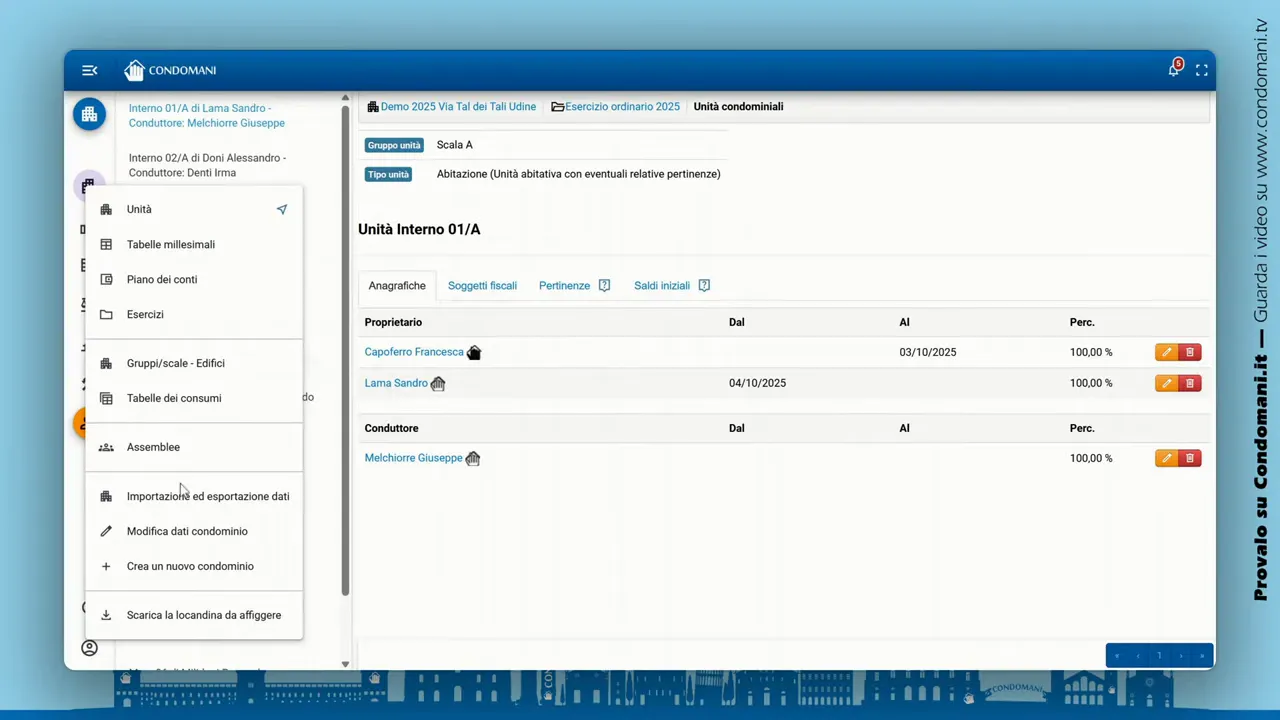The width and height of the screenshot is (1280, 720).
Task: Switch to Soggetti fiscali tab
Action: pyautogui.click(x=482, y=286)
